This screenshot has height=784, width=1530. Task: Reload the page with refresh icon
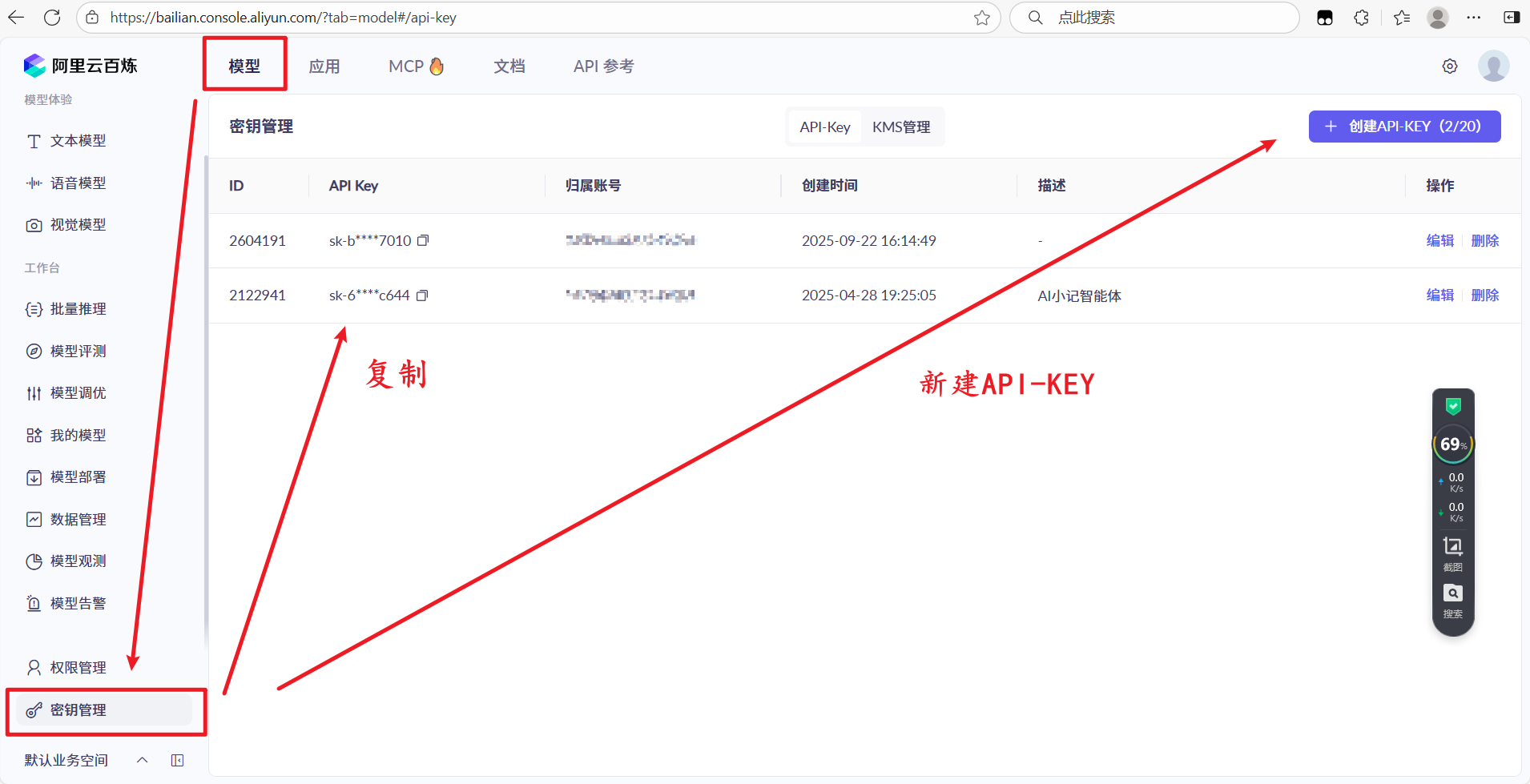point(52,18)
